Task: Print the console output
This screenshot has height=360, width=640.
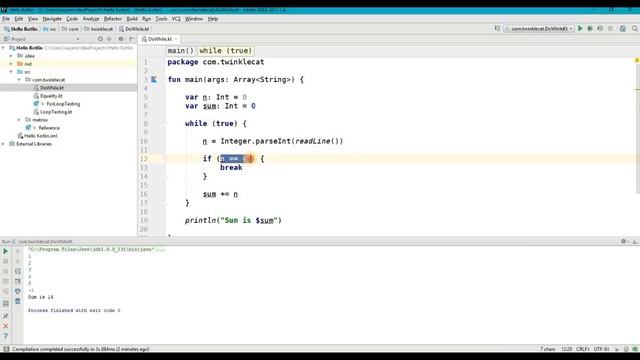Action: pos(18,291)
